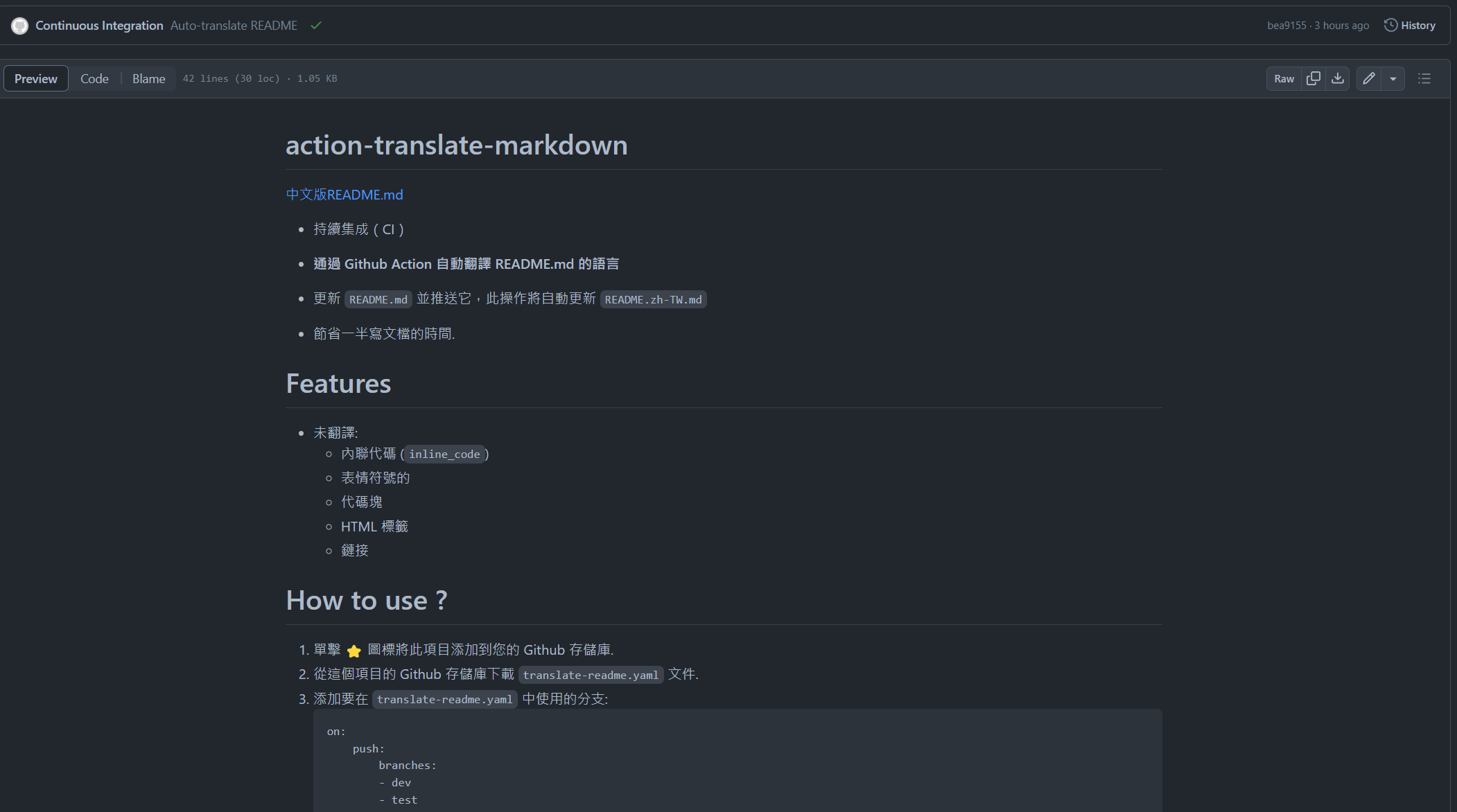Click the README.zh-TW.md inline code snippet

click(652, 299)
